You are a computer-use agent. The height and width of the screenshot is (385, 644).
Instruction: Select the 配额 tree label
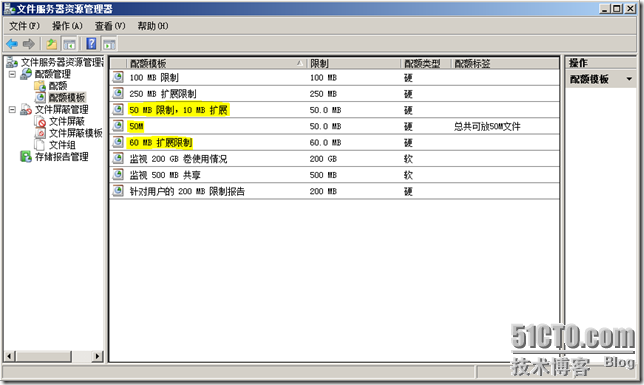pos(58,86)
